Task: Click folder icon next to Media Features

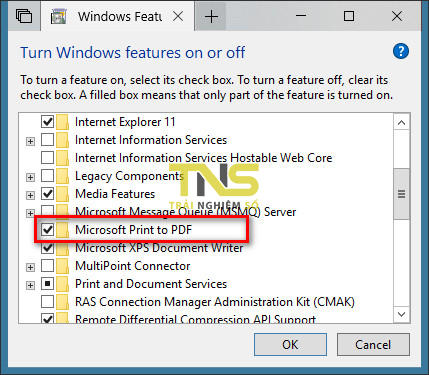Action: click(62, 194)
